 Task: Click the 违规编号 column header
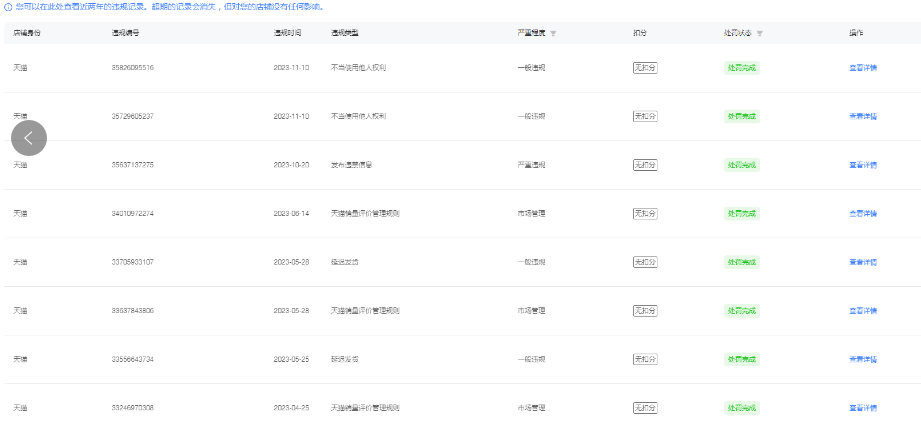pos(125,33)
